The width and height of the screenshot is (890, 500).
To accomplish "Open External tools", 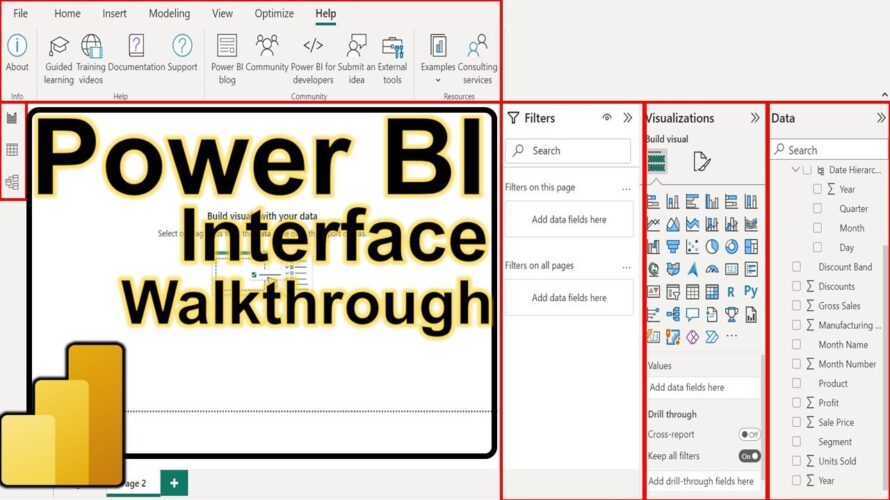I will point(392,60).
